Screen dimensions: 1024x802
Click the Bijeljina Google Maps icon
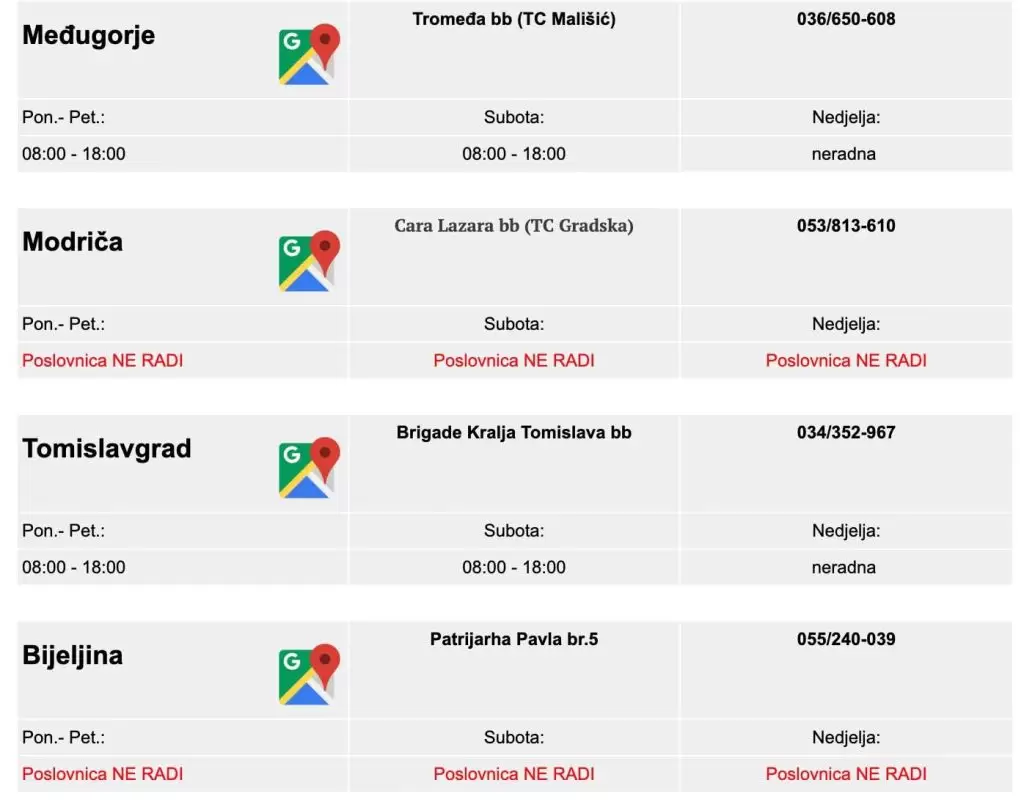(309, 675)
